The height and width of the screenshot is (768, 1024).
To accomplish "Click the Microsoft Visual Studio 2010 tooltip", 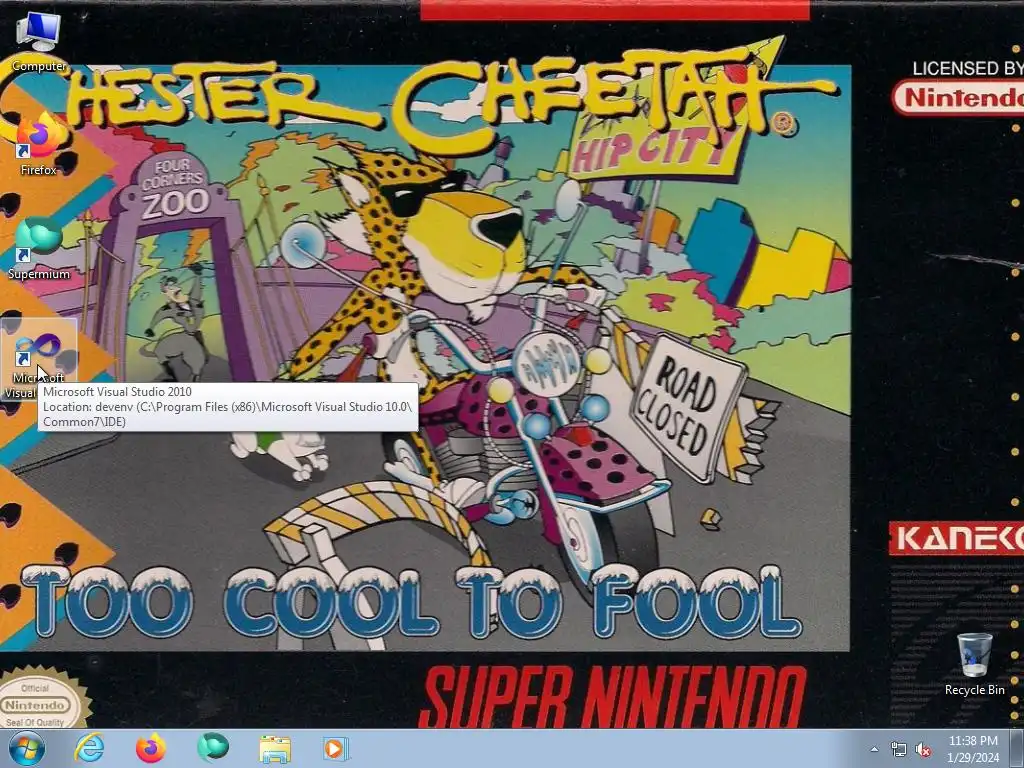I will click(229, 406).
